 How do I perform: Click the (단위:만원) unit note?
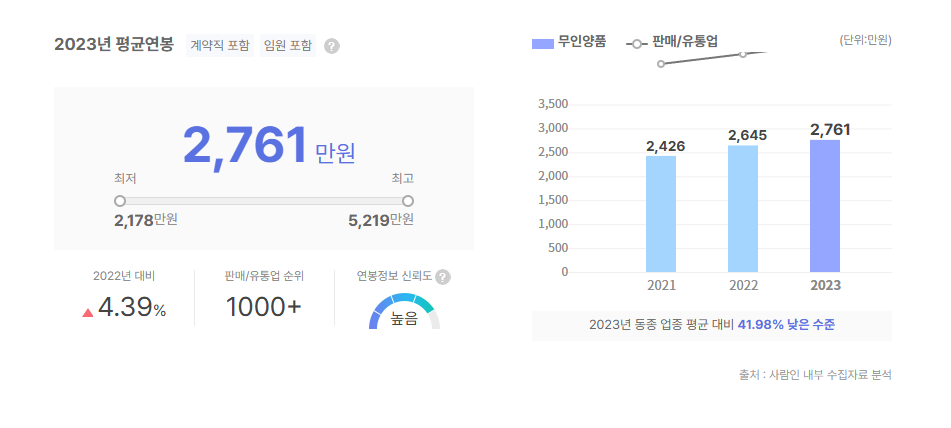click(865, 41)
